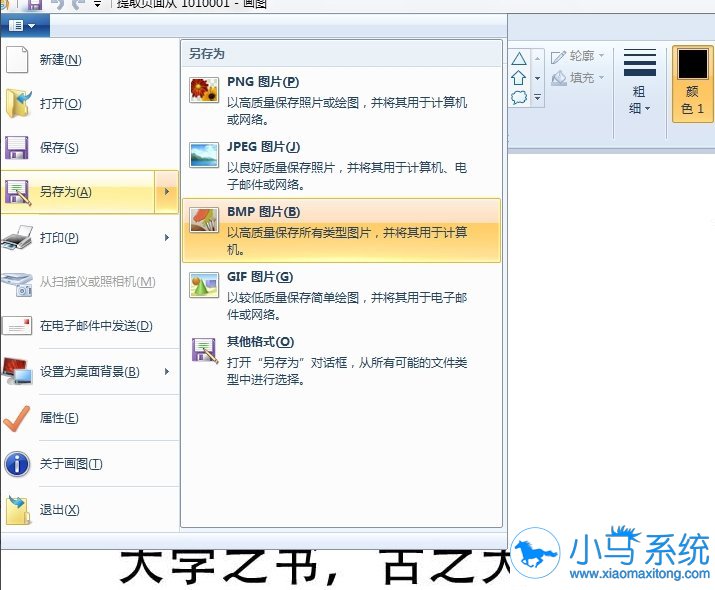Click the Open folder icon

[18, 104]
